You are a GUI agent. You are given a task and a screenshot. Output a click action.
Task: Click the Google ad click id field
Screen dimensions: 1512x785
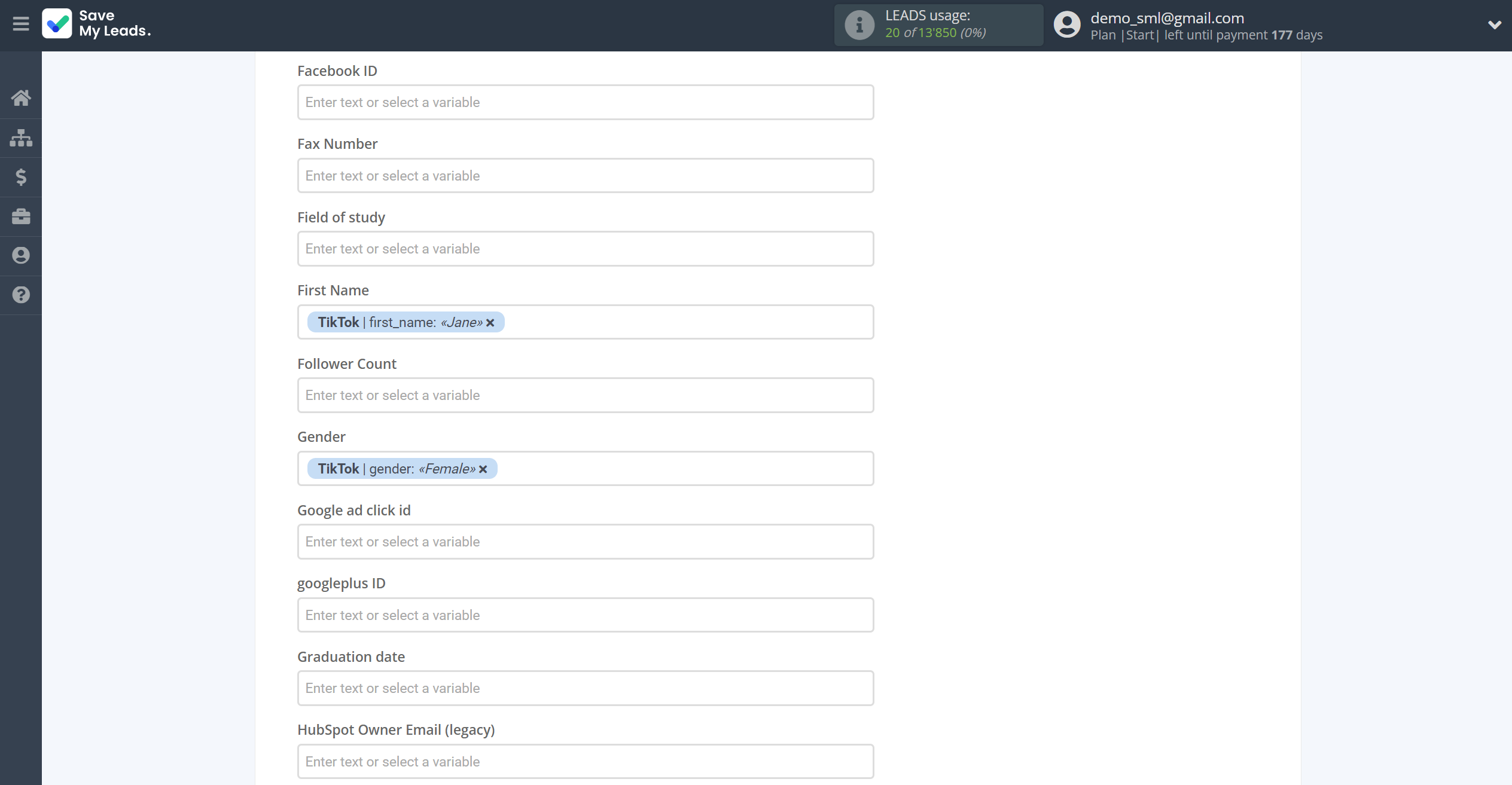tap(586, 542)
